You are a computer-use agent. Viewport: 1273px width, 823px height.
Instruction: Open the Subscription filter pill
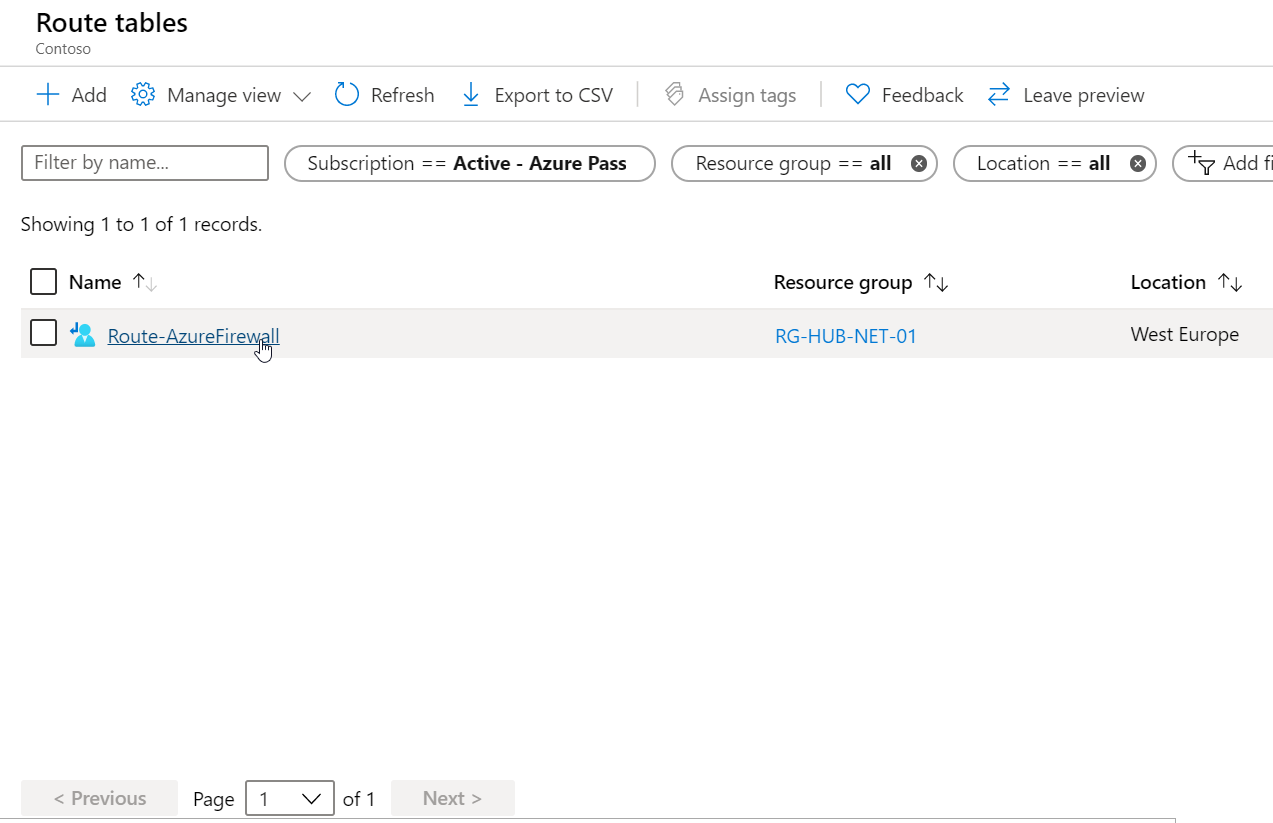point(470,164)
